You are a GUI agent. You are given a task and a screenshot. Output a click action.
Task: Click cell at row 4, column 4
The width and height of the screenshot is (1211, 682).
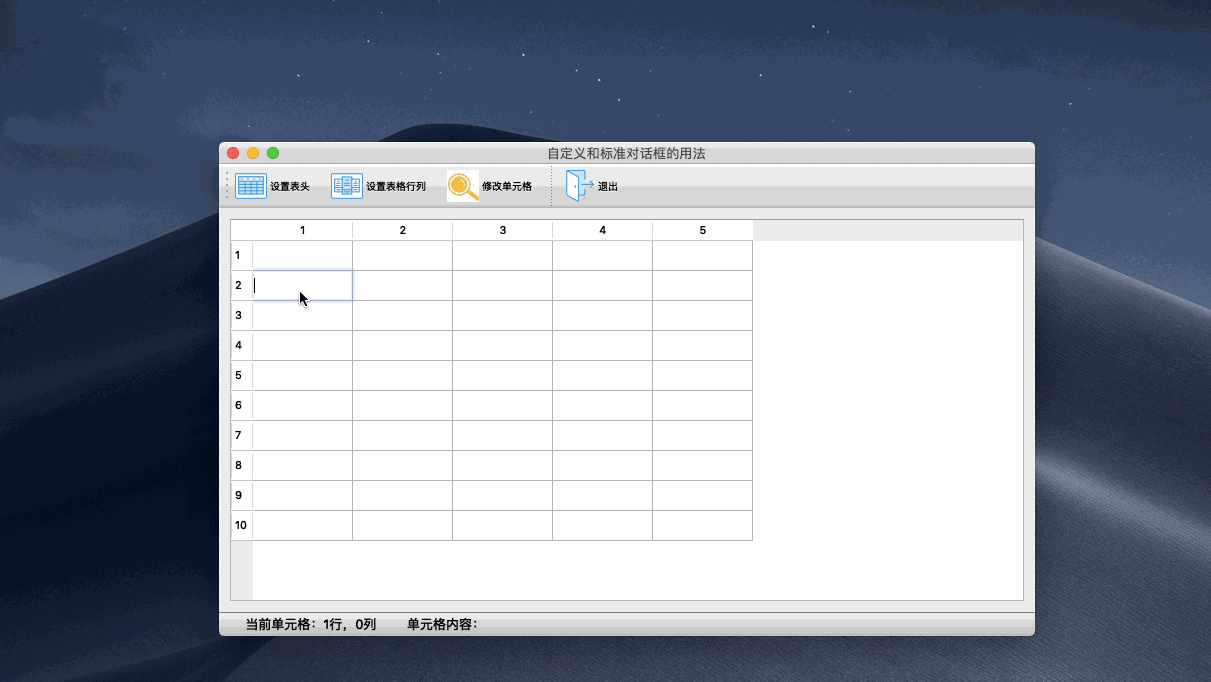tap(603, 345)
